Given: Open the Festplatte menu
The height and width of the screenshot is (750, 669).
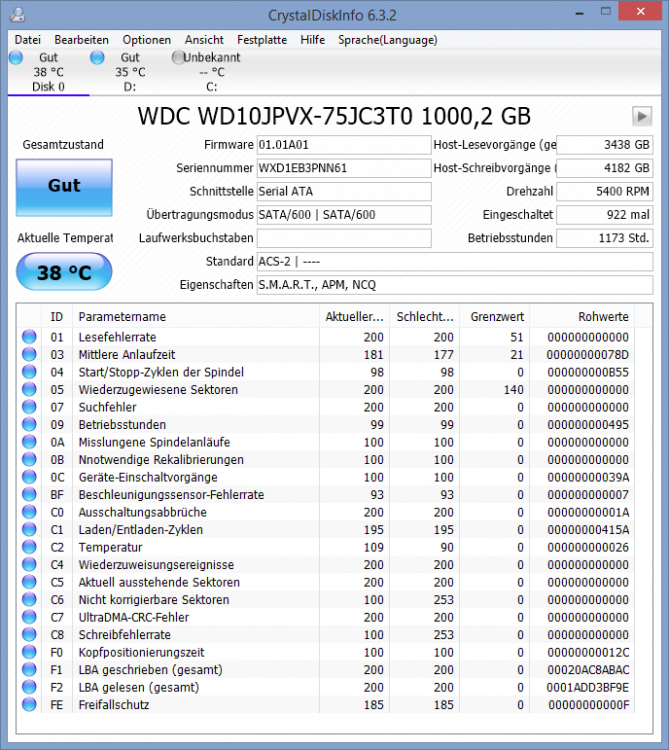Looking at the screenshot, I should [x=262, y=40].
